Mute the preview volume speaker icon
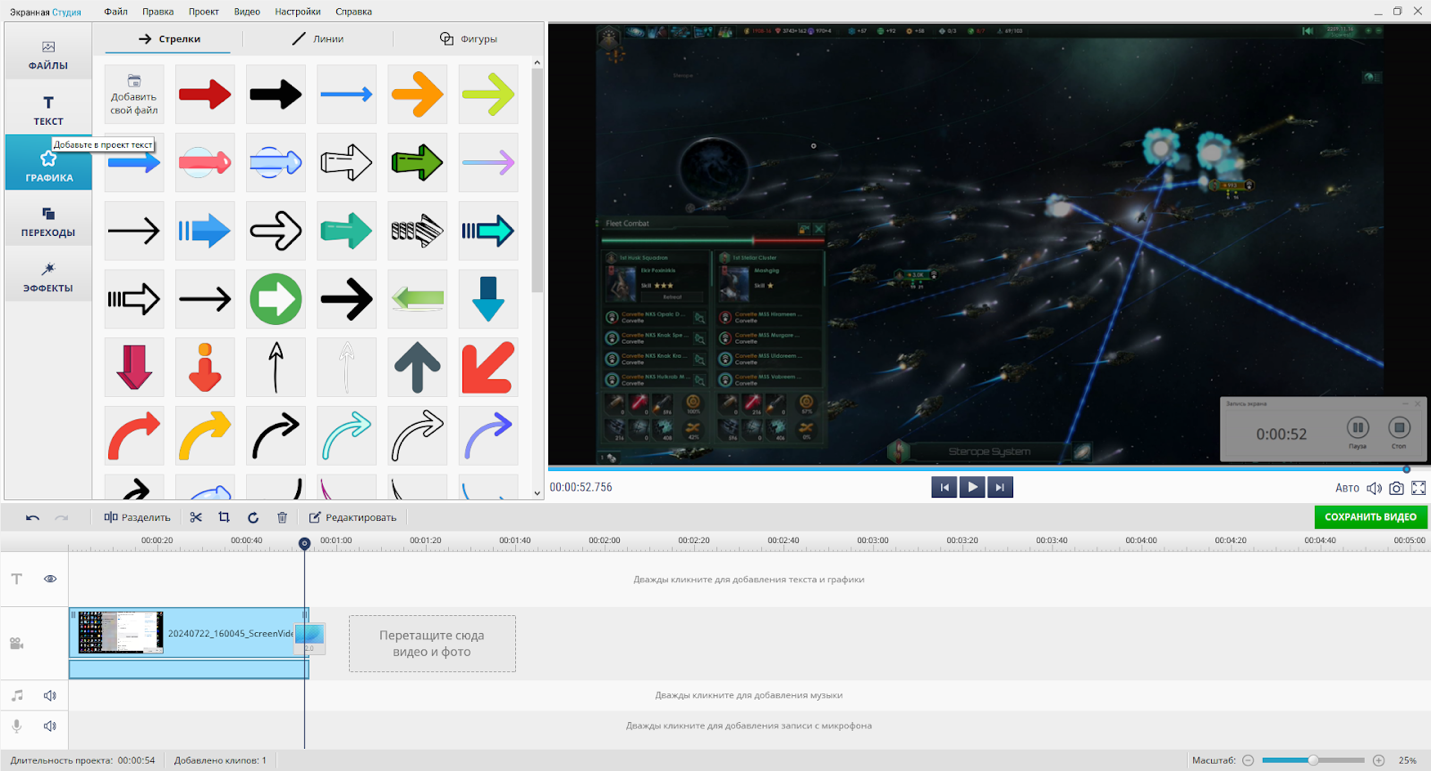1431x771 pixels. coord(1374,488)
